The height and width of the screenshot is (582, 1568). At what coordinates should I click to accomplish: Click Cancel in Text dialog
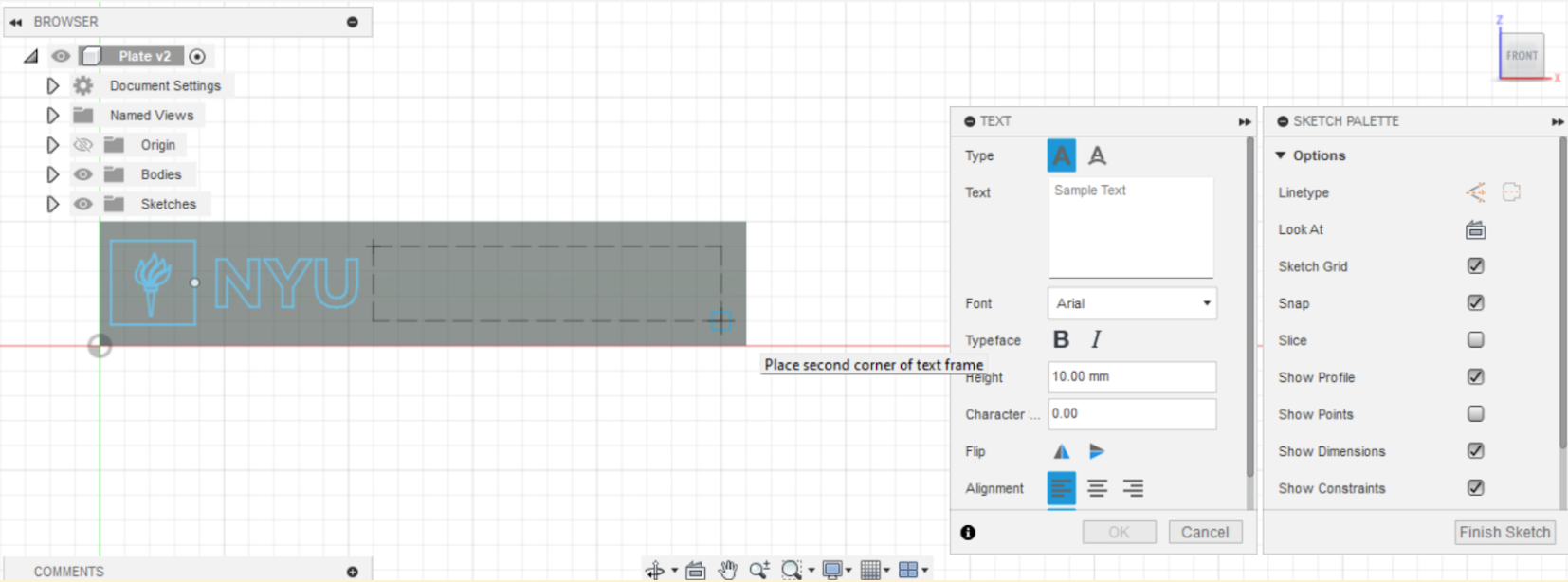pyautogui.click(x=1204, y=533)
